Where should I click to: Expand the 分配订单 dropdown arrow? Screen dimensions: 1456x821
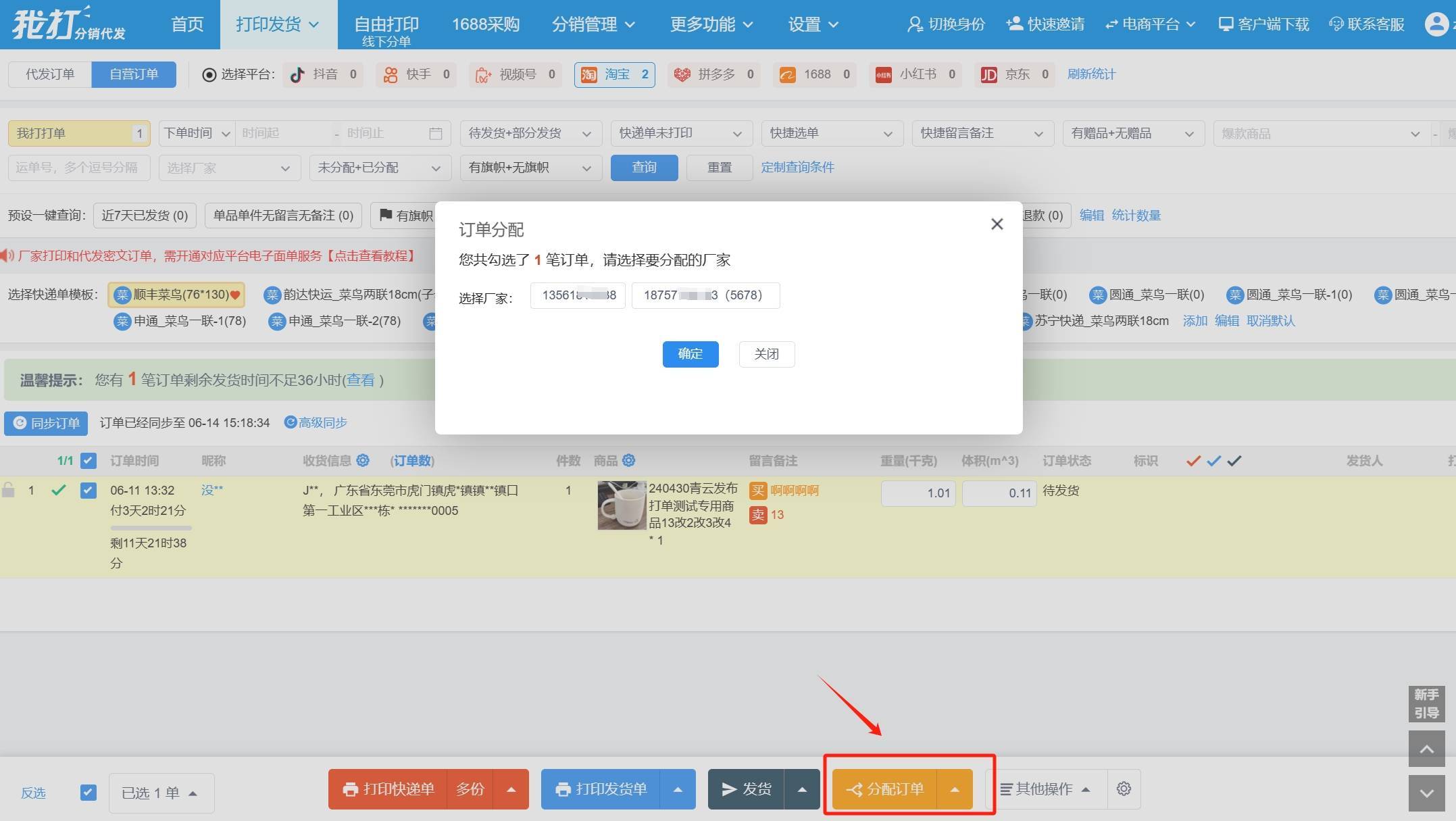(x=955, y=789)
